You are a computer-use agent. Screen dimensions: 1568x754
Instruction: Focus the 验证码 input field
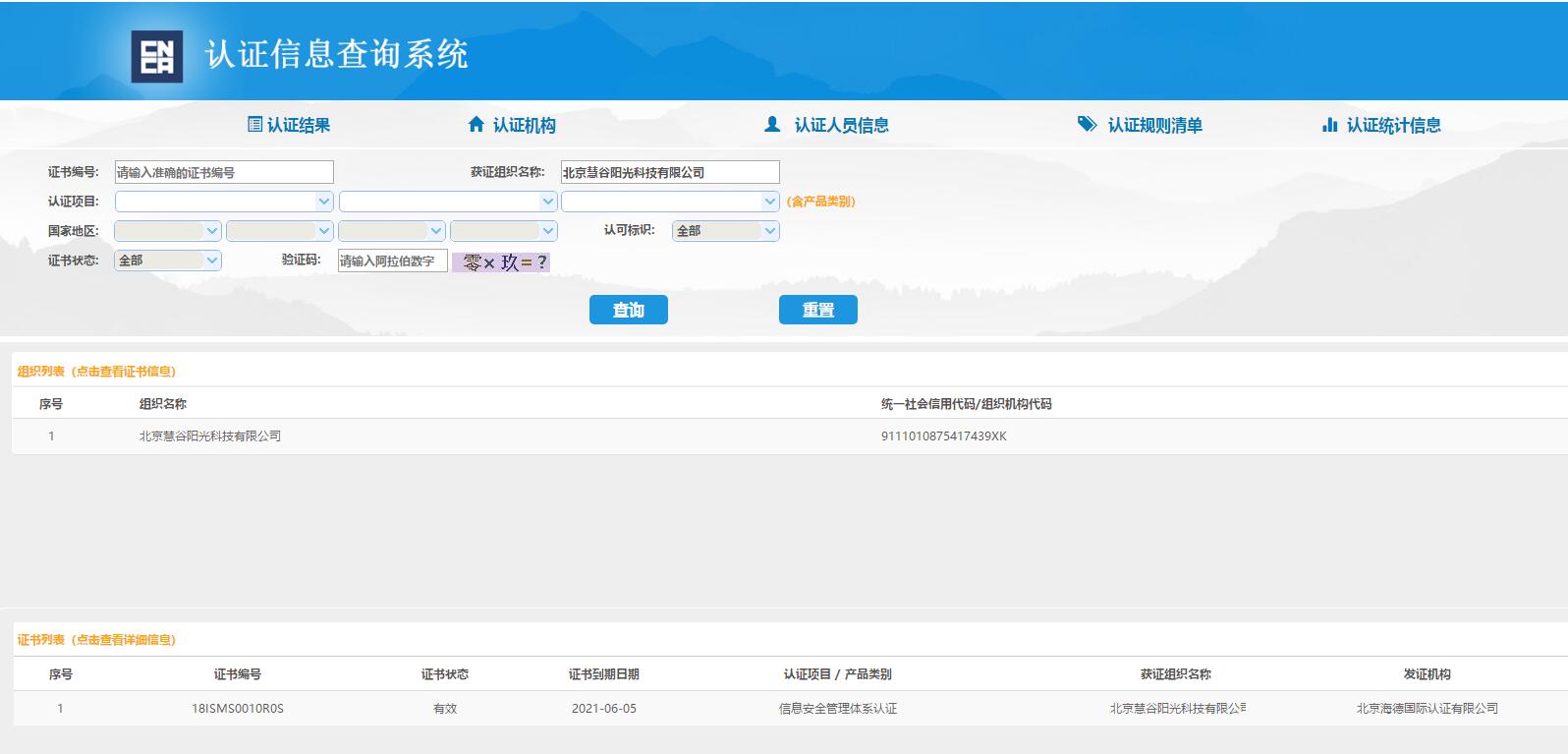pos(393,261)
